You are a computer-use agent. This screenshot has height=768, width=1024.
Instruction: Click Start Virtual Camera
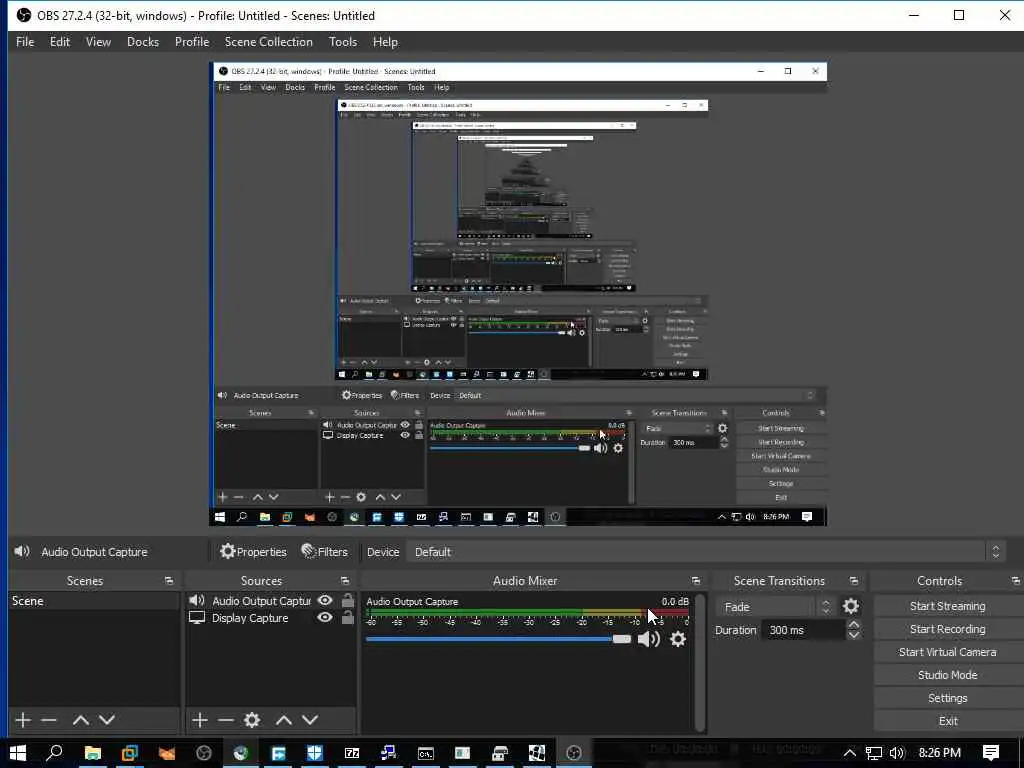pos(948,652)
